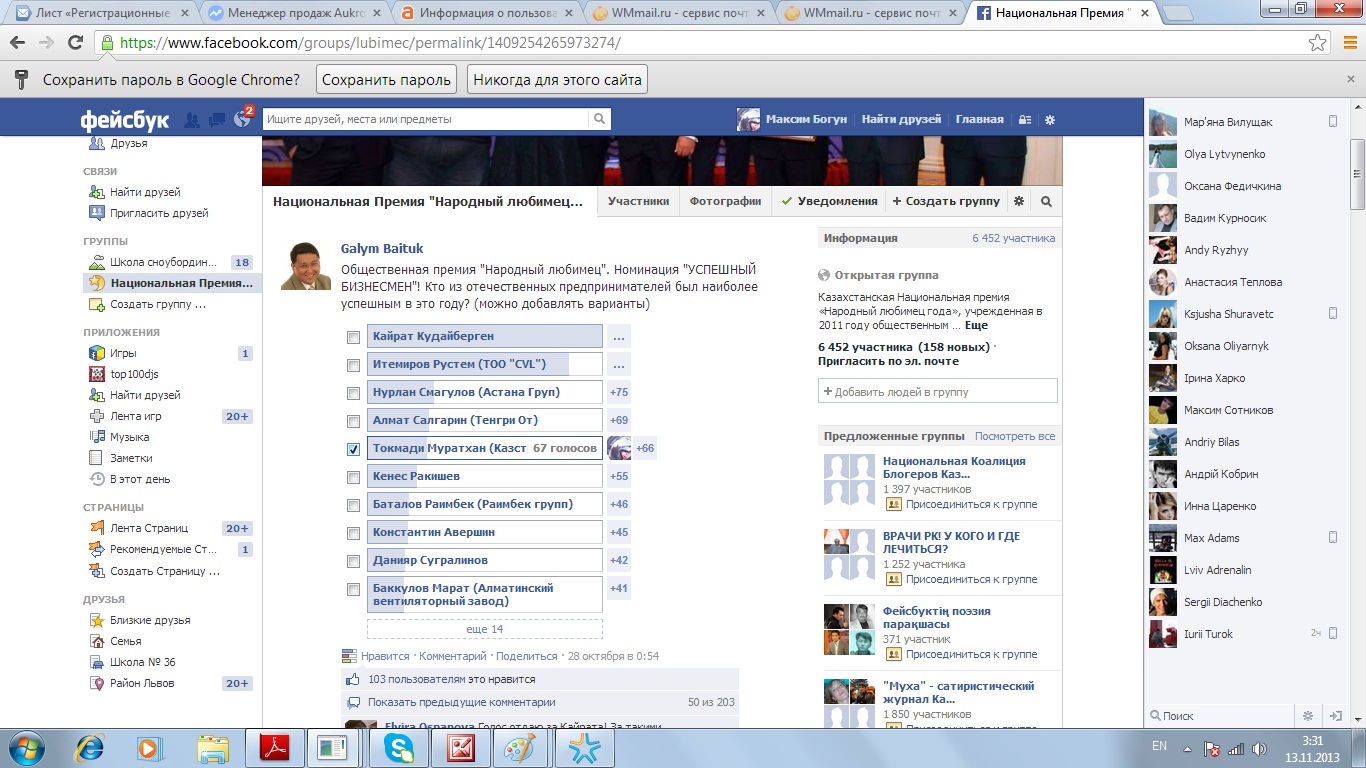Open Музыка app in sidebar

[129, 437]
